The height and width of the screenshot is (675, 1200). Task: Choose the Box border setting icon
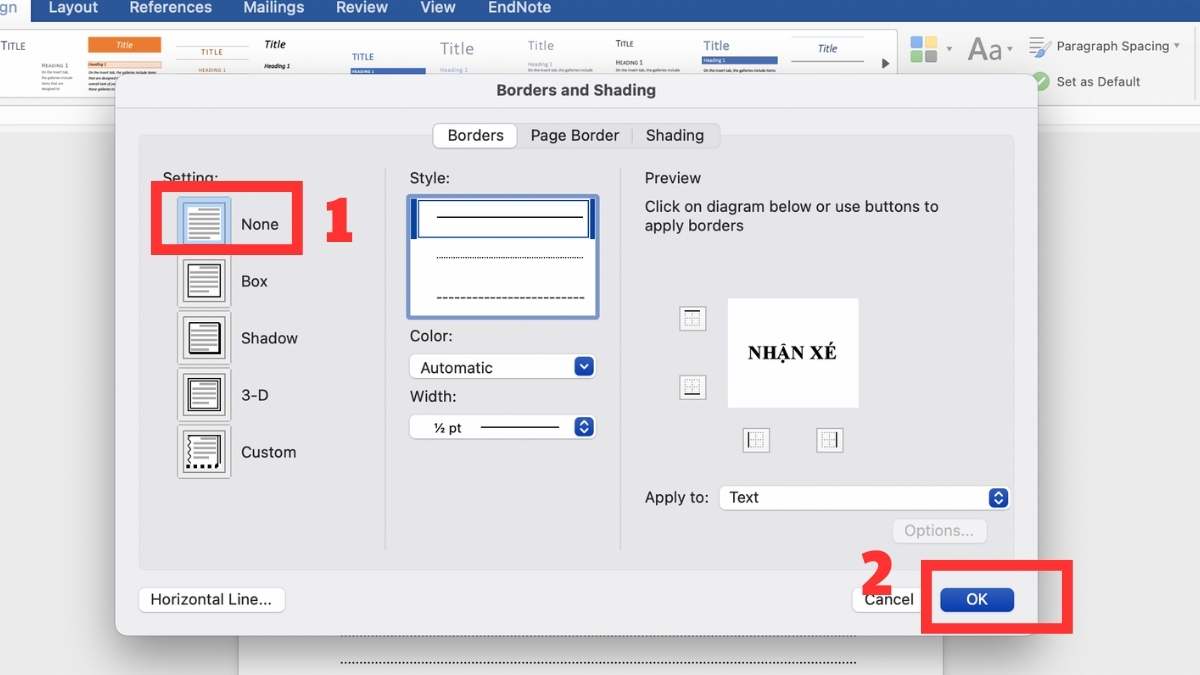click(x=204, y=281)
